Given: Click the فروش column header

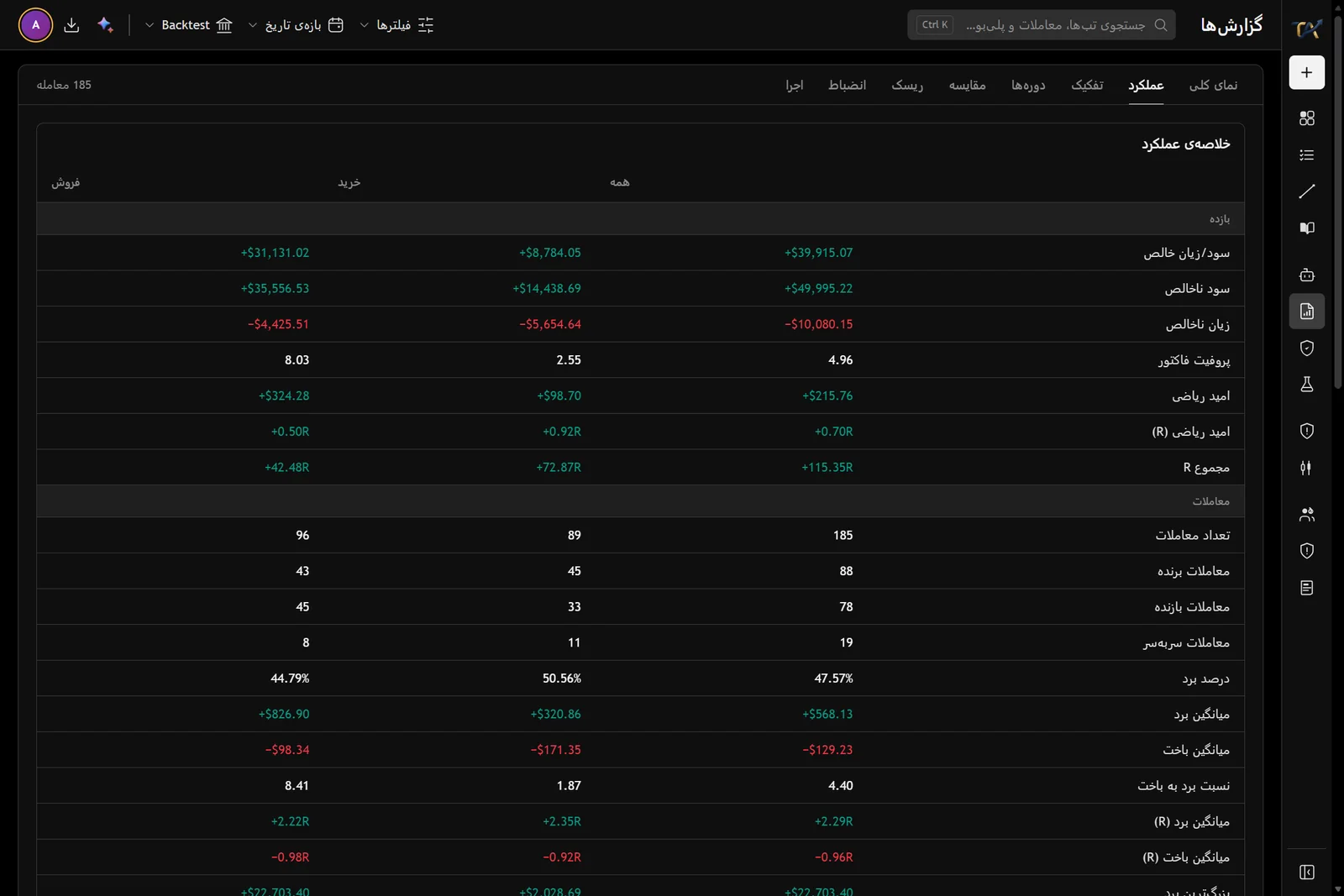Looking at the screenshot, I should pyautogui.click(x=66, y=182).
